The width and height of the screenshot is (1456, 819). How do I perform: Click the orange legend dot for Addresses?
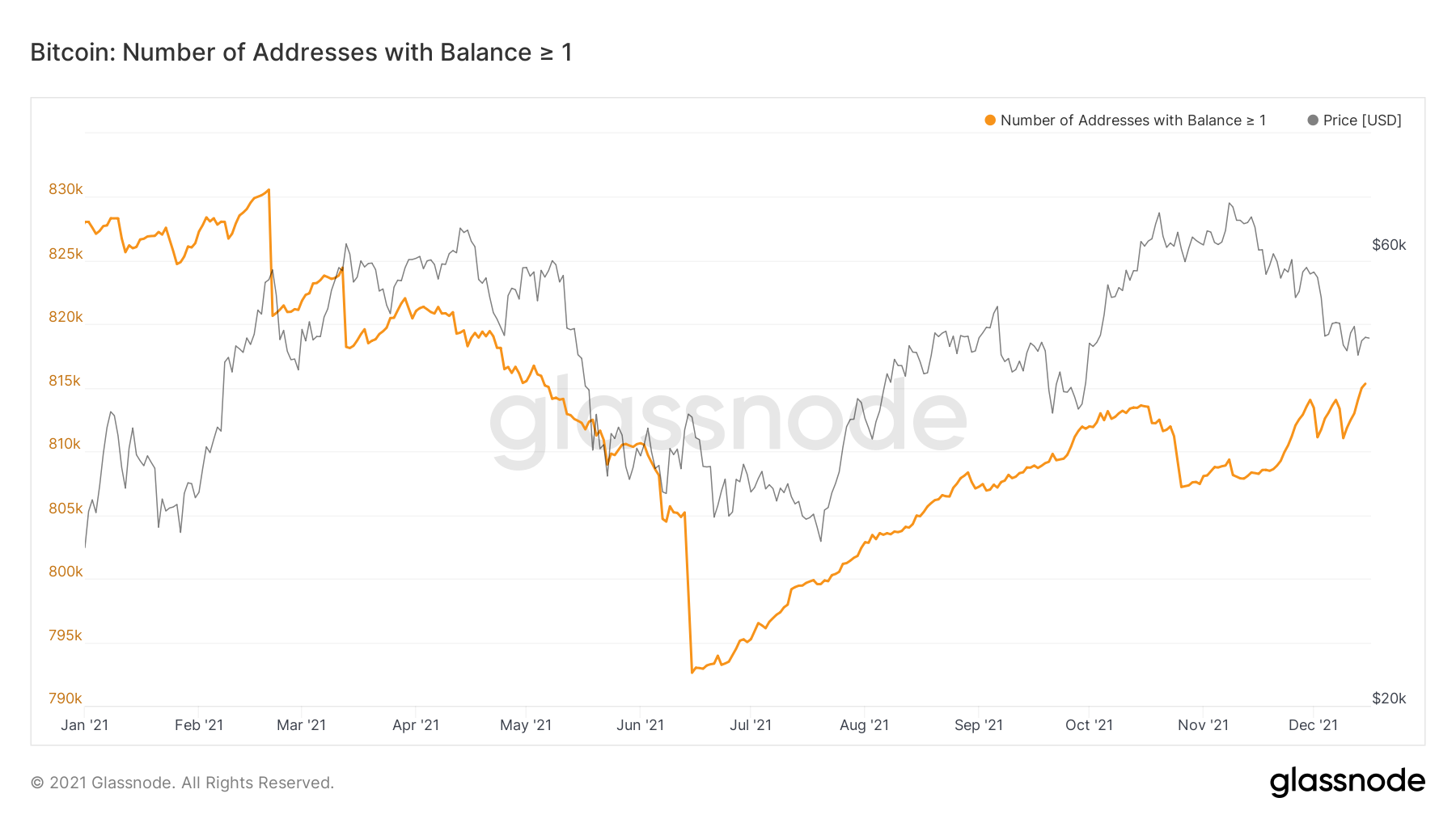[x=990, y=120]
